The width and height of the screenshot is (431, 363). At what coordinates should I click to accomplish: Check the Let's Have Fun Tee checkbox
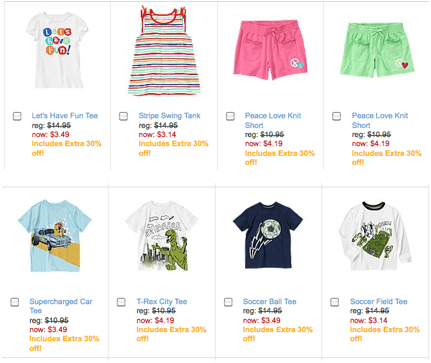[x=17, y=116]
